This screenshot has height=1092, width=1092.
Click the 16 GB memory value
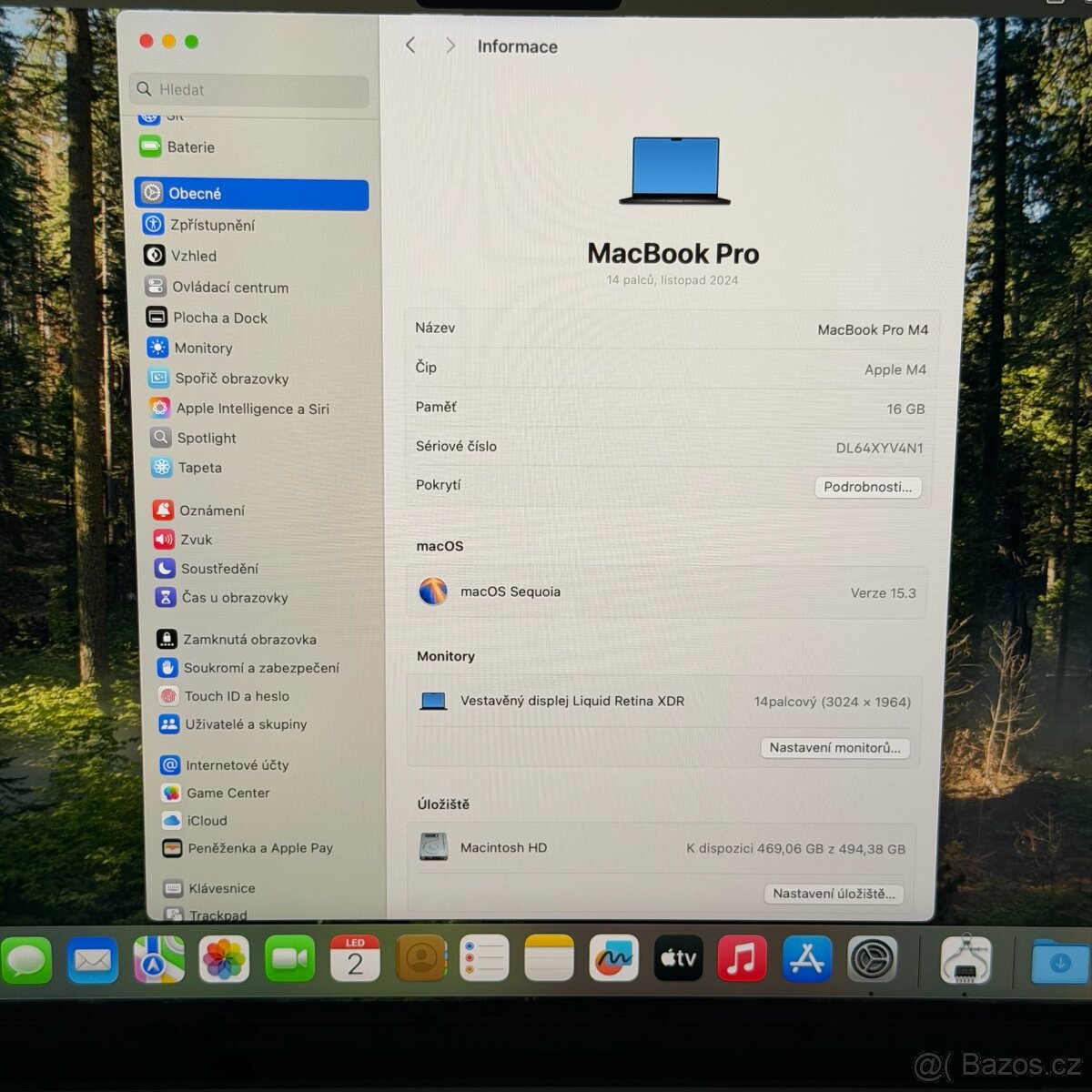[905, 409]
